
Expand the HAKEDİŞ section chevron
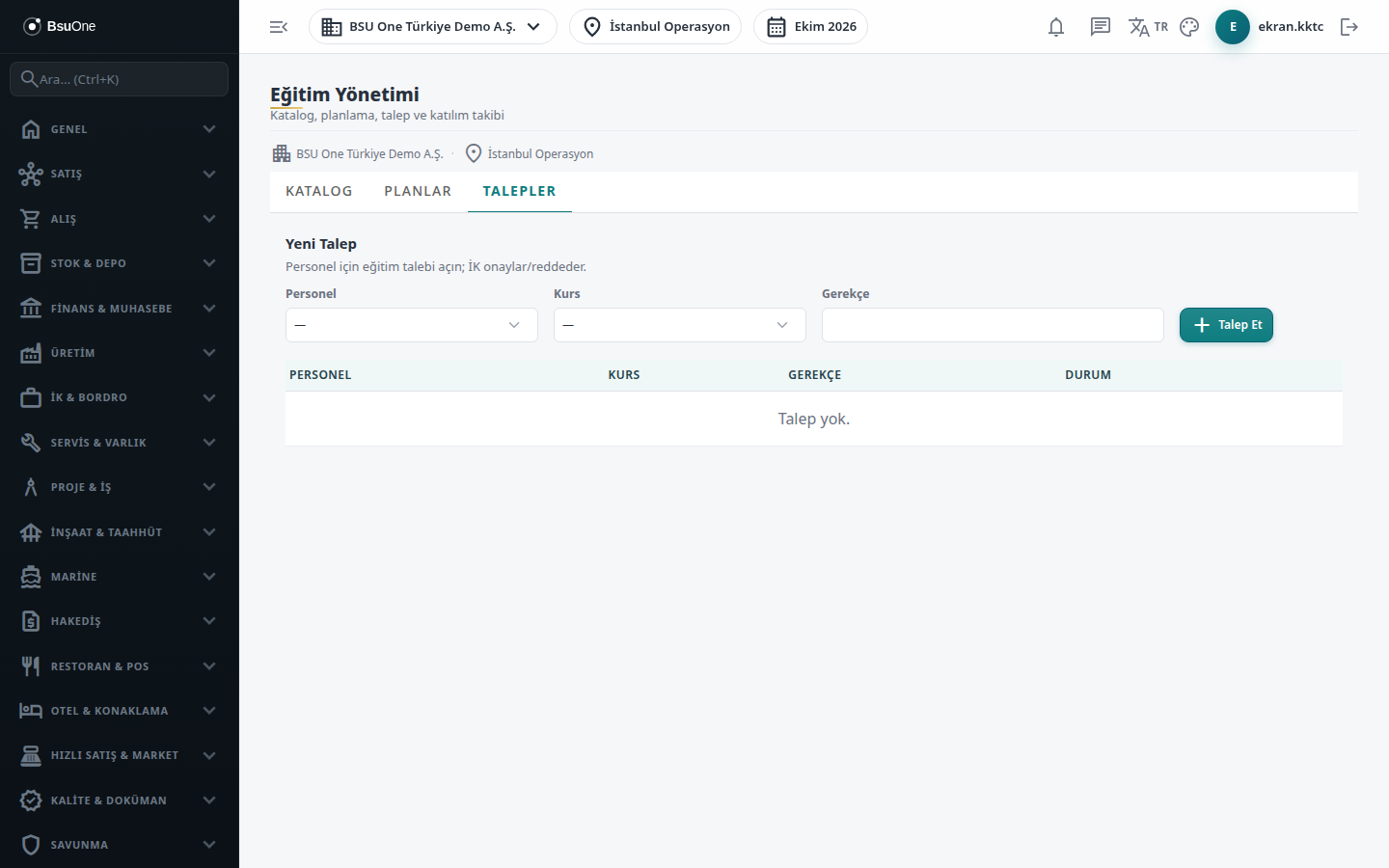pyautogui.click(x=209, y=621)
